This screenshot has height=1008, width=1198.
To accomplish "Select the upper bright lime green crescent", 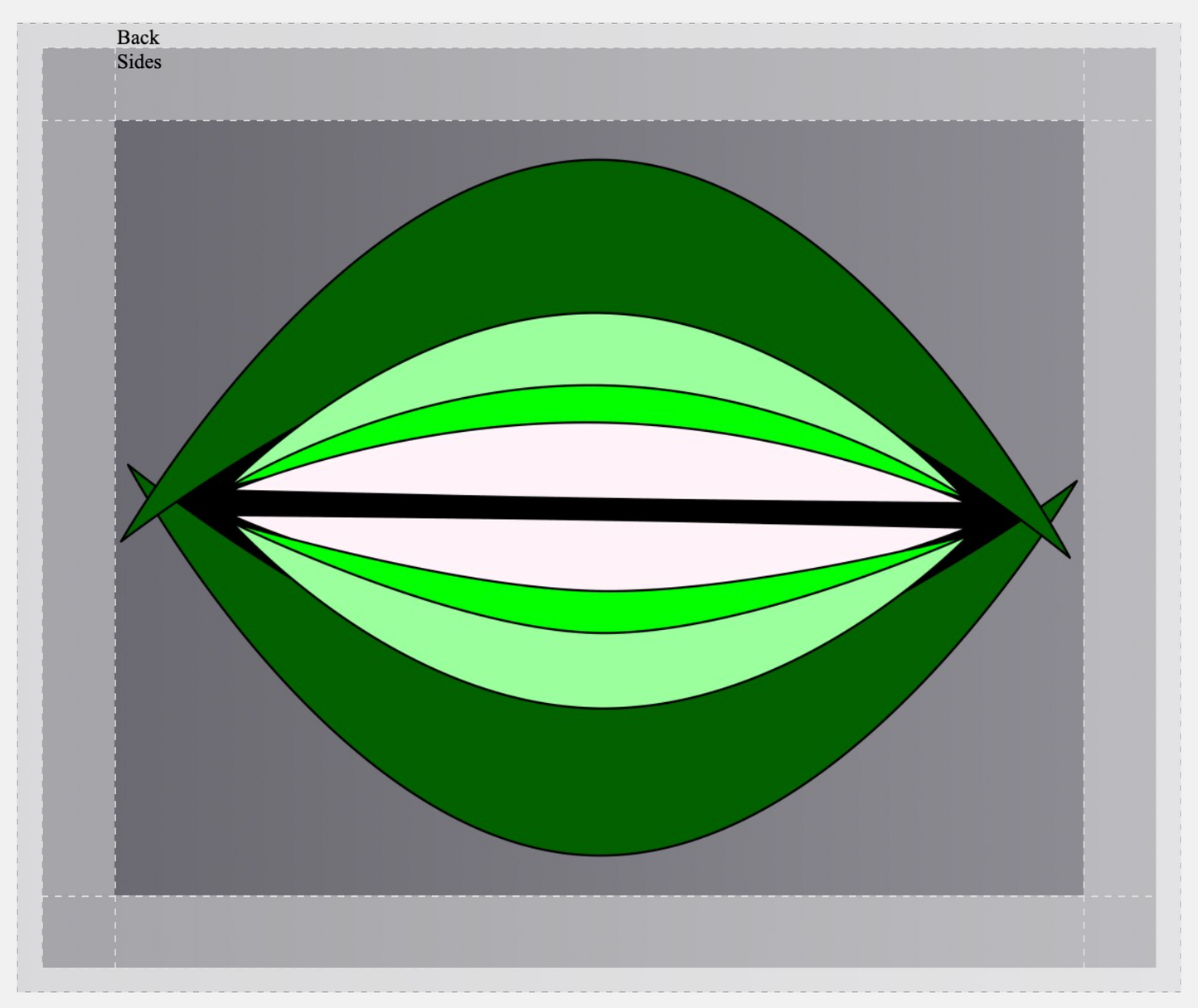I will pos(593,404).
